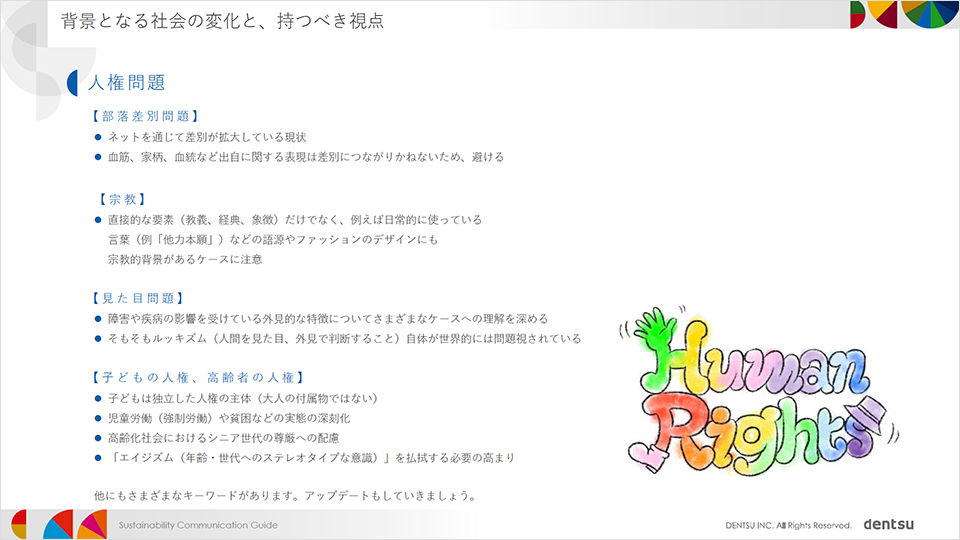
Task: Click the slide title 背景となる社会の変化と、持つべき視点
Action: [x=222, y=20]
